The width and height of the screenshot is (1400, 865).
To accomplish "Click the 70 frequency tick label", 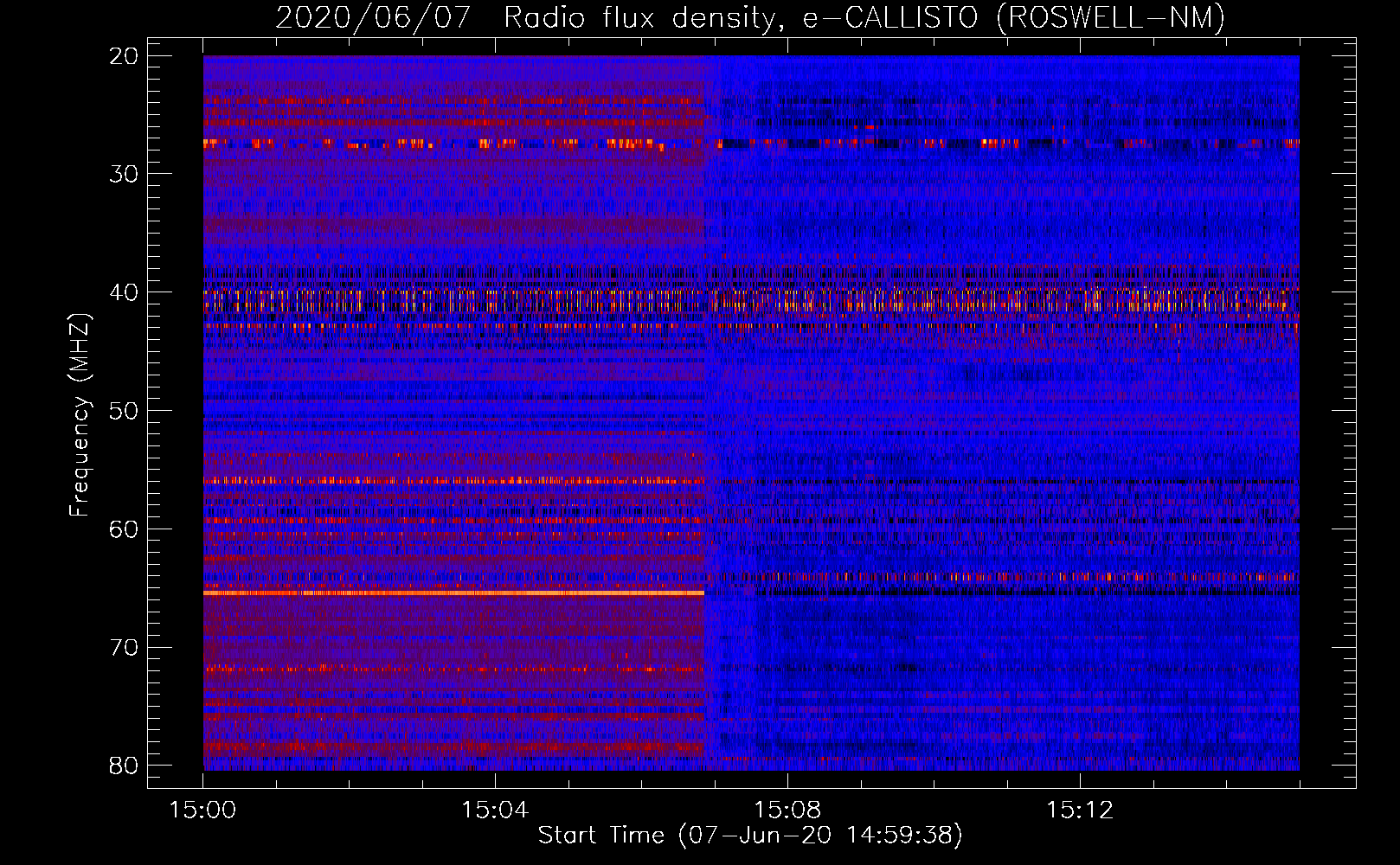I will point(125,648).
